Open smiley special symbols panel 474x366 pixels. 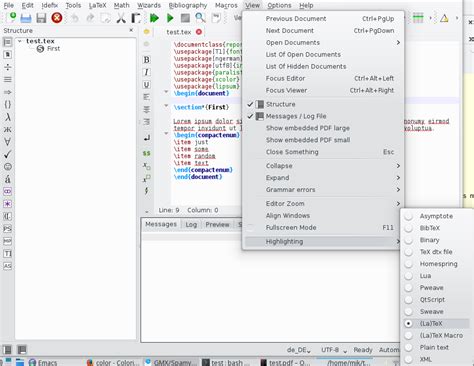[x=8, y=166]
